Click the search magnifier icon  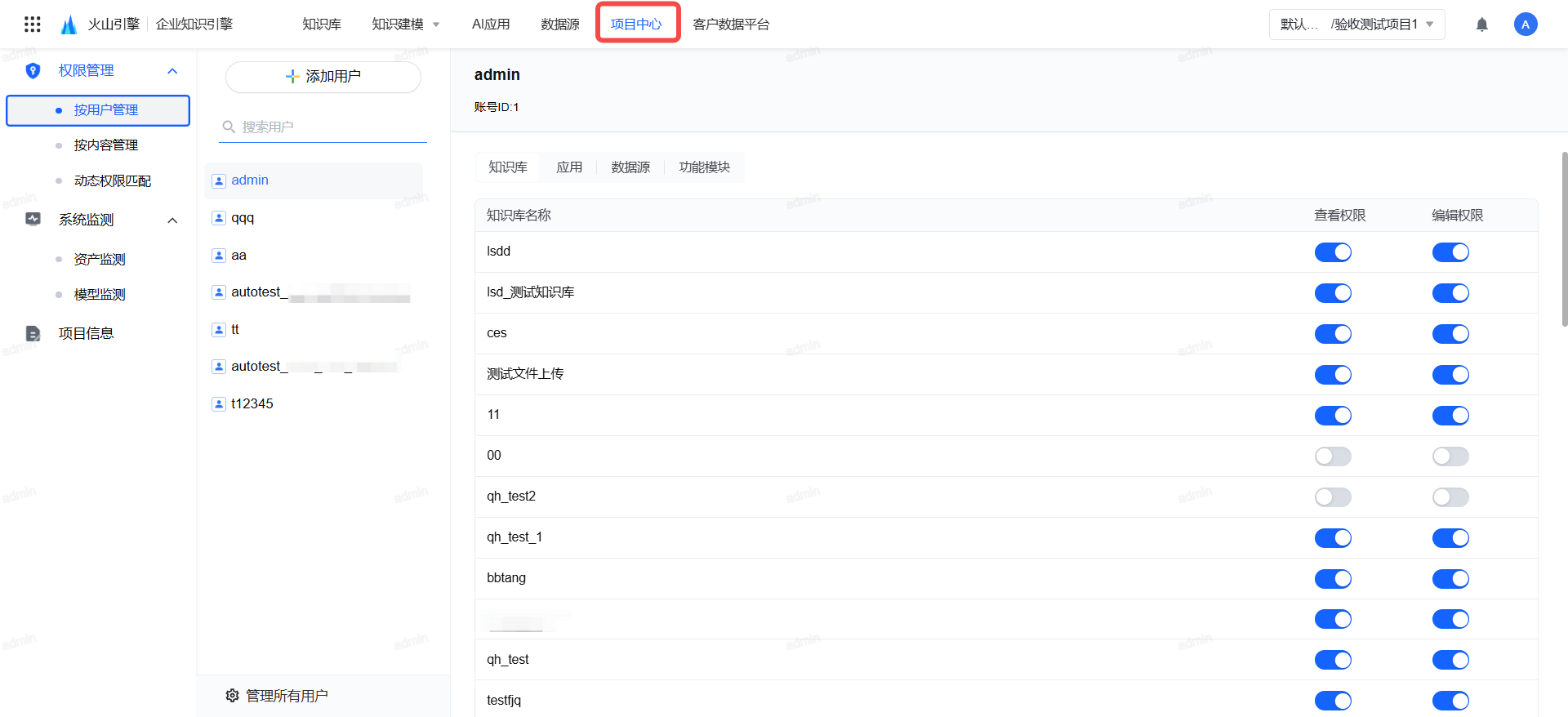coord(229,127)
